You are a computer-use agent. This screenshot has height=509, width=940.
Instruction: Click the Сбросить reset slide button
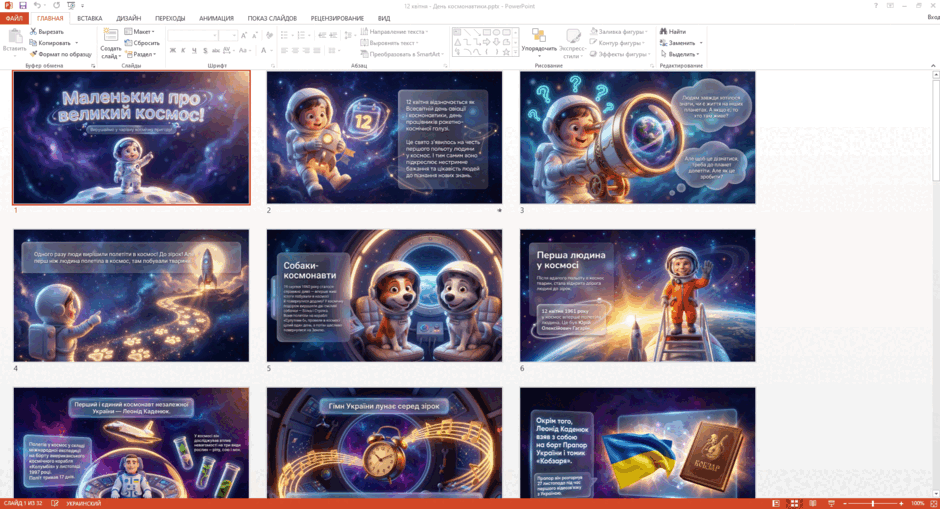click(x=142, y=43)
